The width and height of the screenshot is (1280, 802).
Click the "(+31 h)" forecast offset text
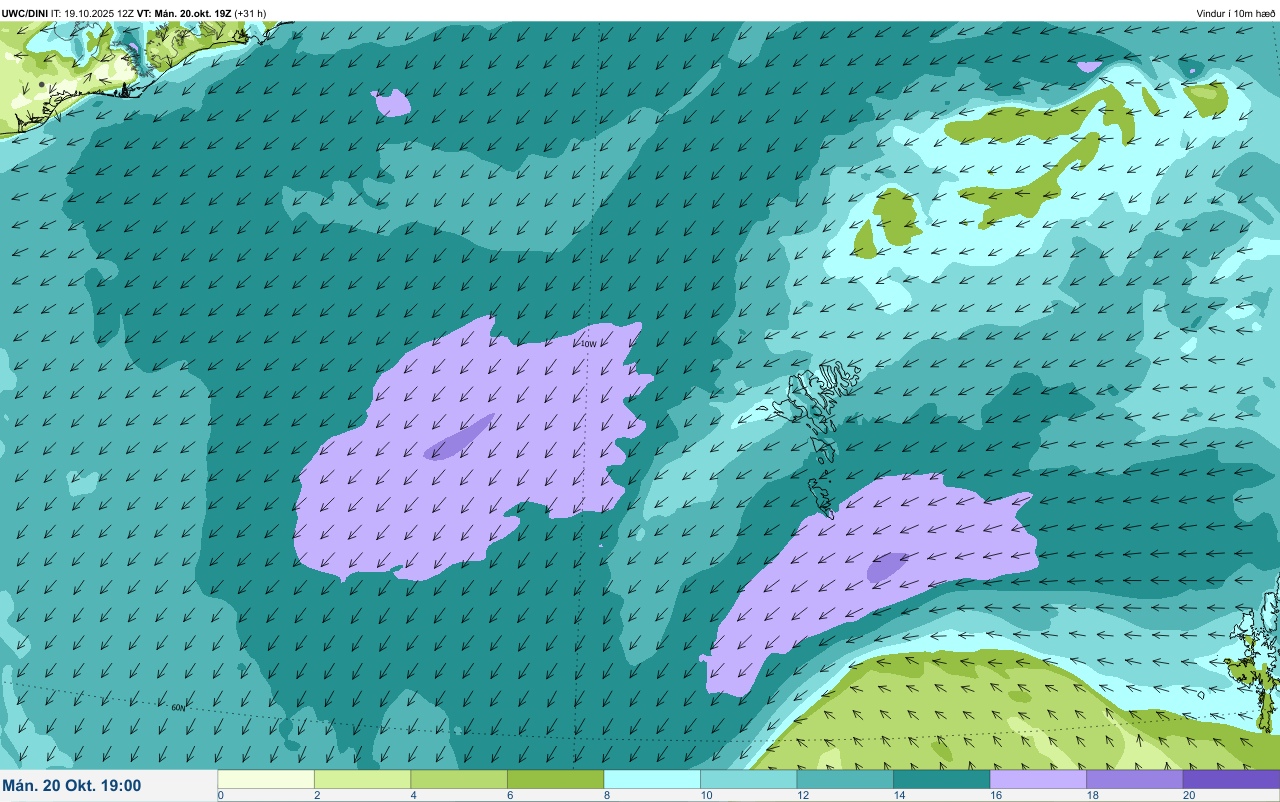[250, 13]
